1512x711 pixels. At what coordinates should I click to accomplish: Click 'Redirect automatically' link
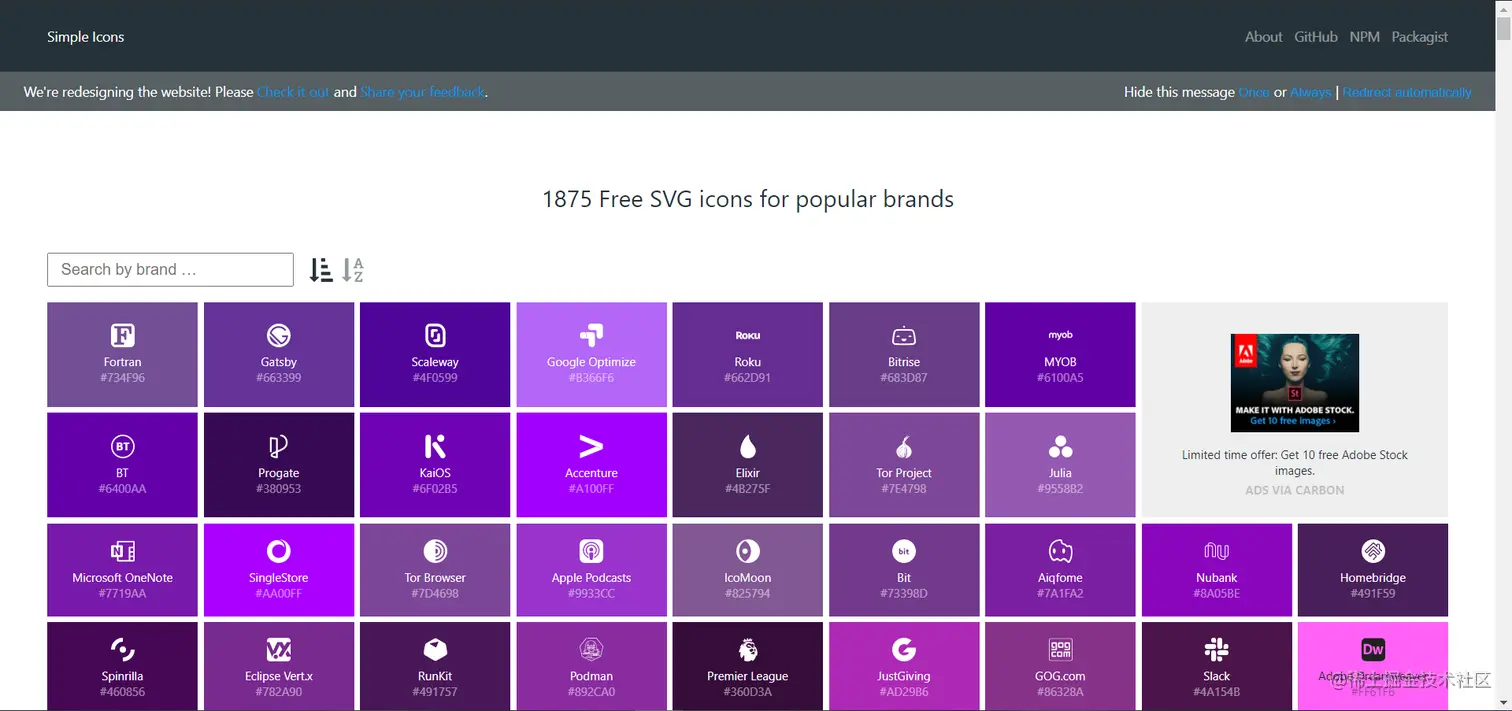(x=1407, y=92)
